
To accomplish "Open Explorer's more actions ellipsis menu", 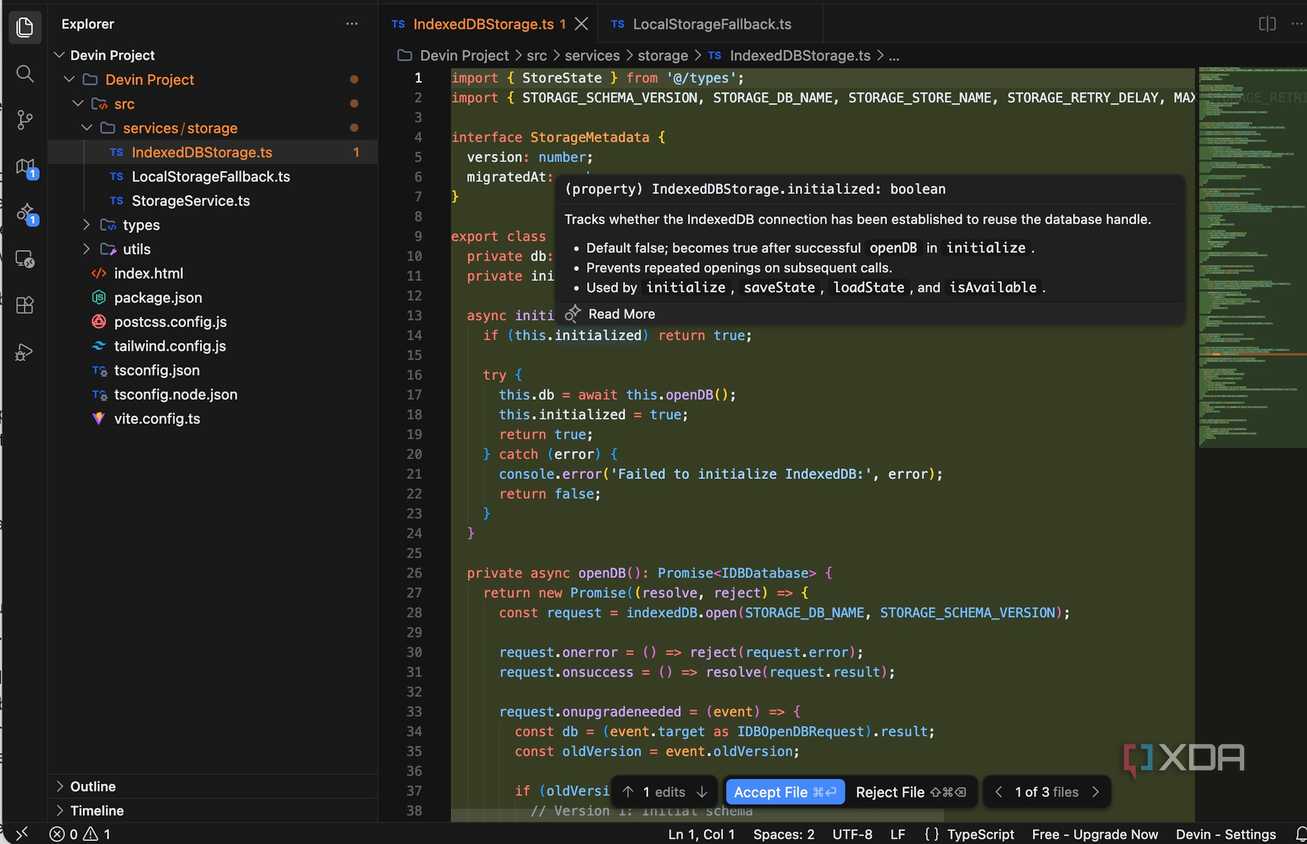I will (352, 24).
